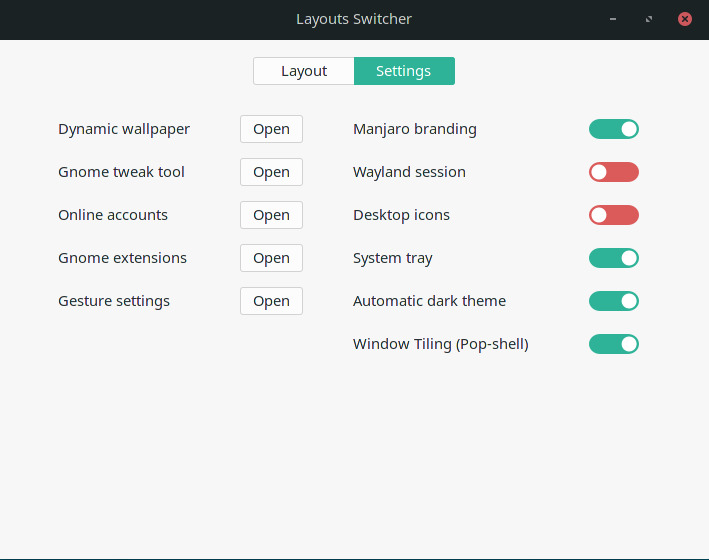This screenshot has width=709, height=560.
Task: Click the maximize window icon
Action: (x=649, y=19)
